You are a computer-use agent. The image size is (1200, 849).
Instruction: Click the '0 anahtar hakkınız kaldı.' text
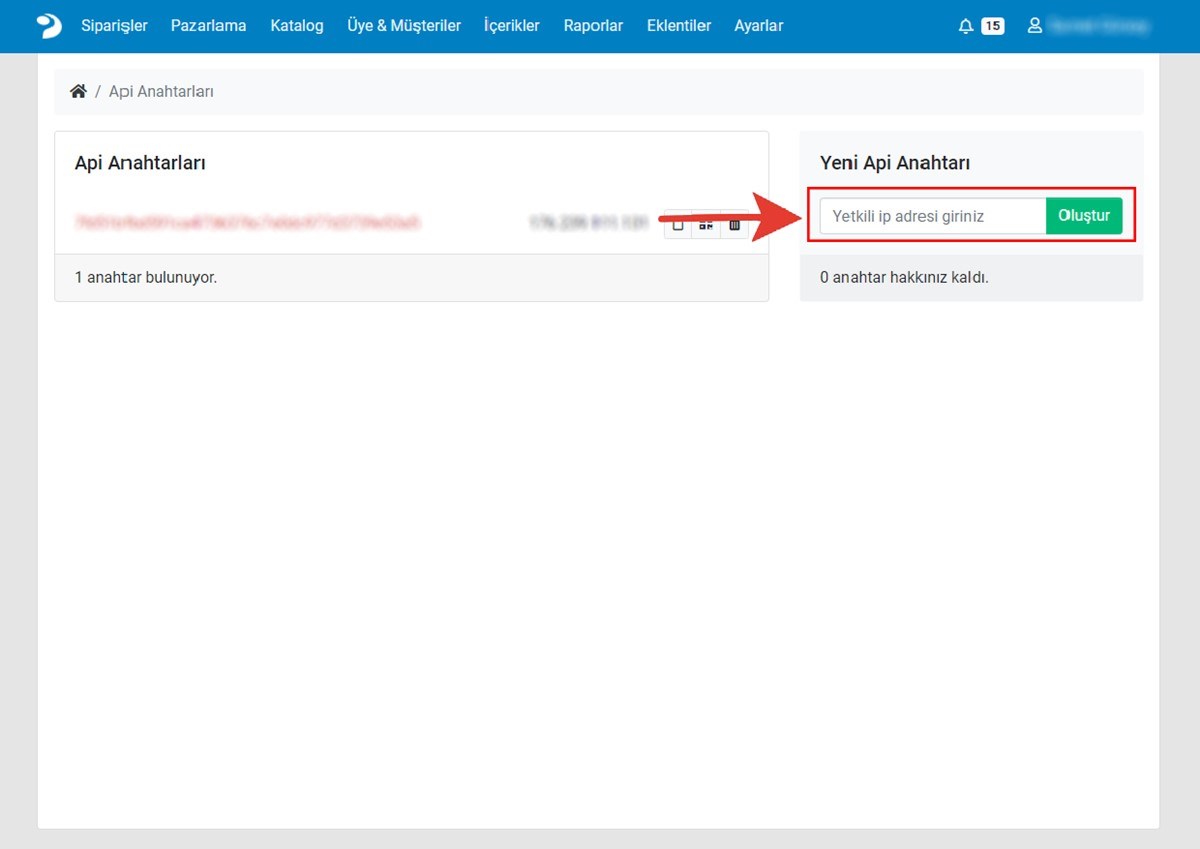click(x=904, y=277)
